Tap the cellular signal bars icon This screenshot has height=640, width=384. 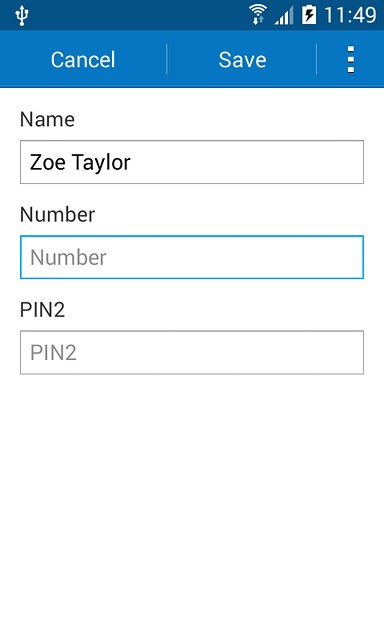284,16
